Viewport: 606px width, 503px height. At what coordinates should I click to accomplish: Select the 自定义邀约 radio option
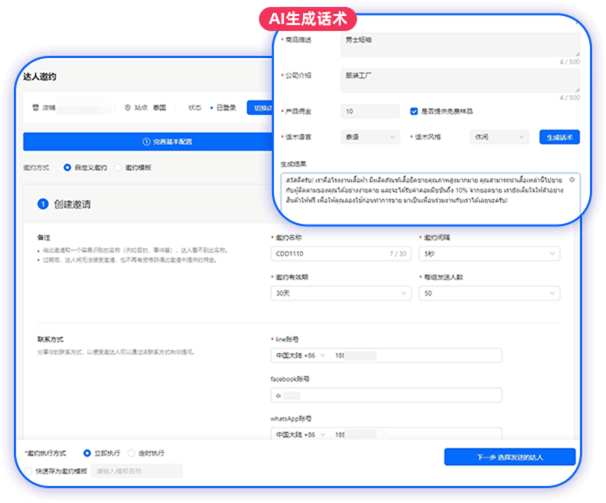click(x=66, y=167)
